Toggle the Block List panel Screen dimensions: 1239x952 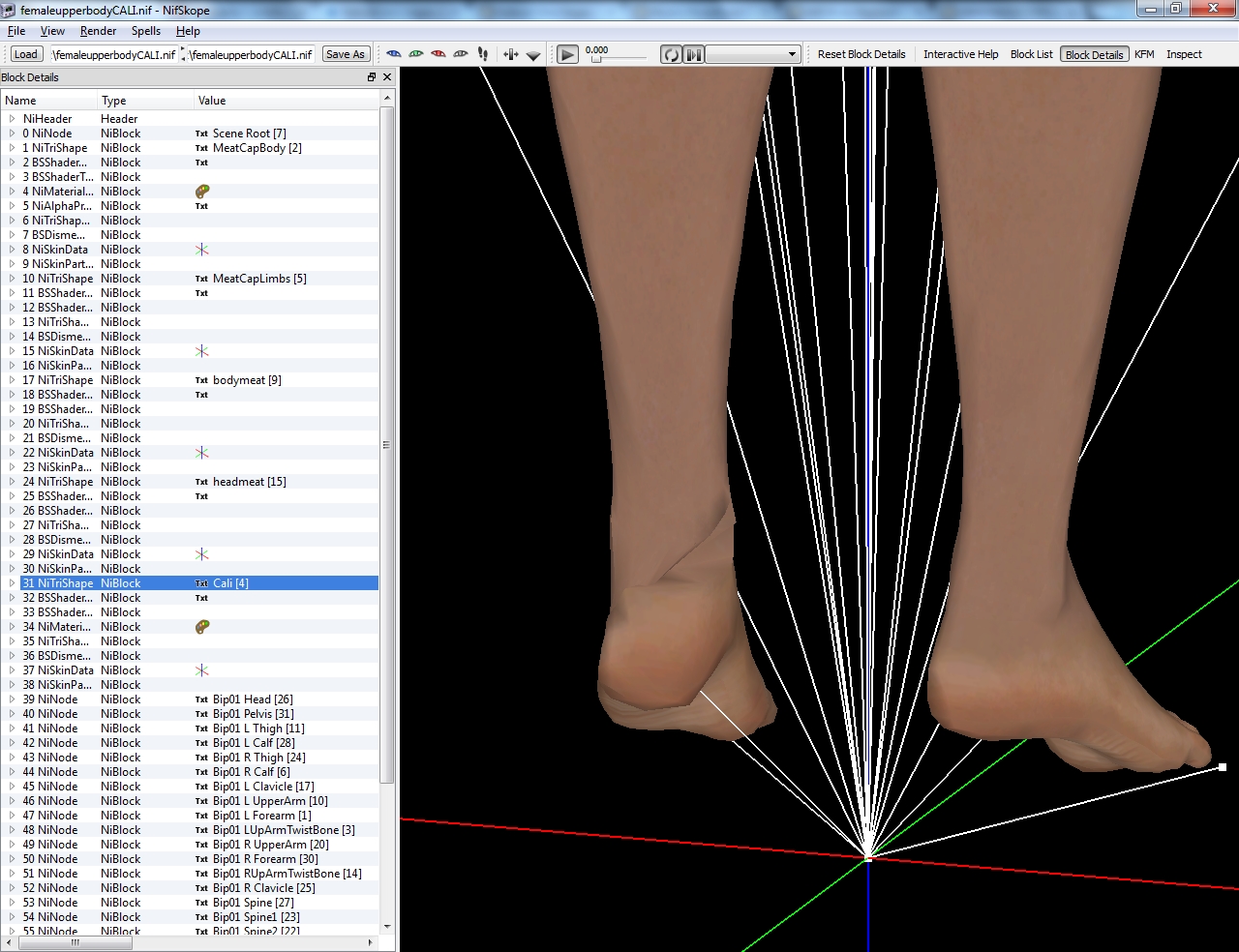pos(1031,54)
